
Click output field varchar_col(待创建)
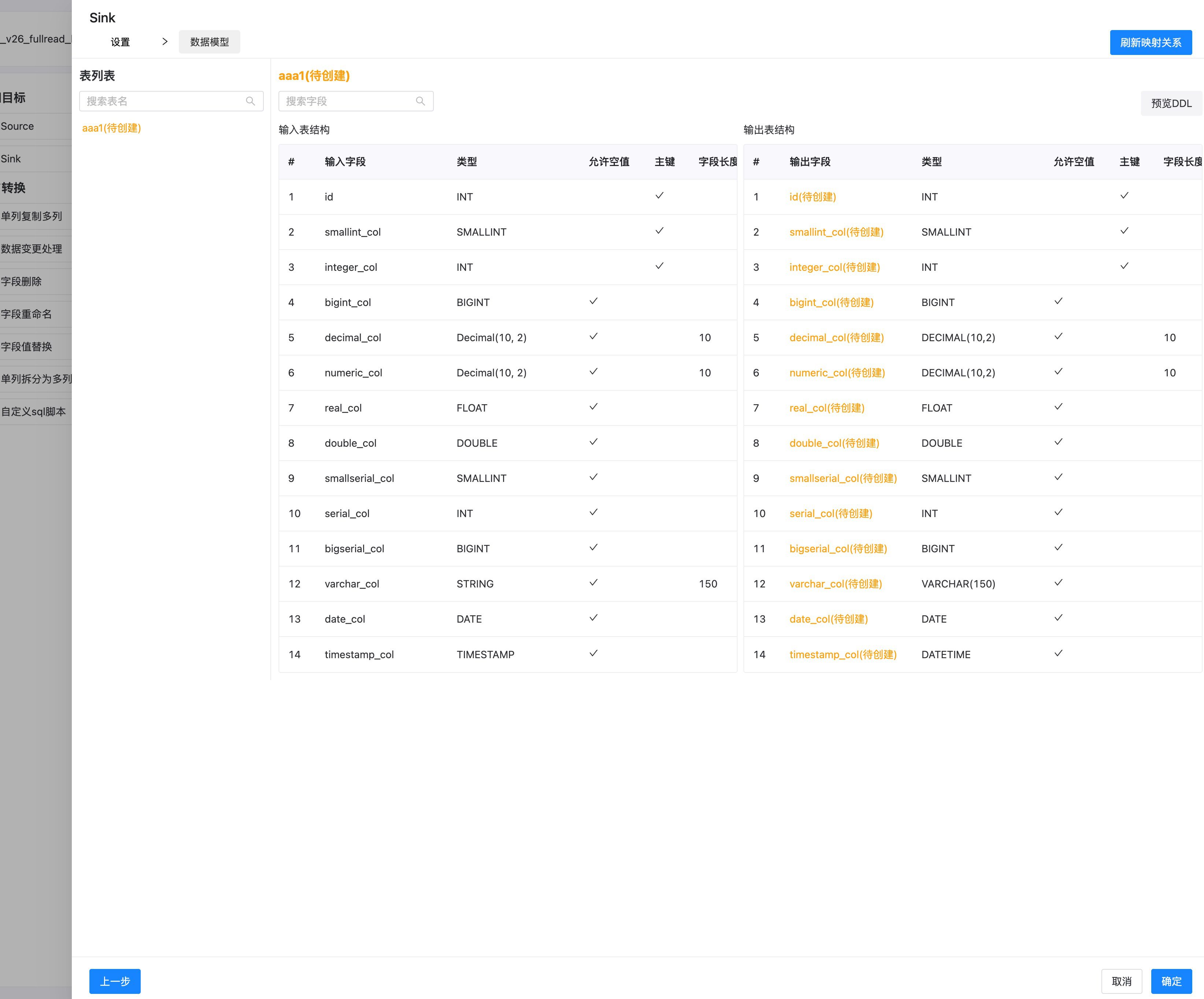(x=835, y=584)
